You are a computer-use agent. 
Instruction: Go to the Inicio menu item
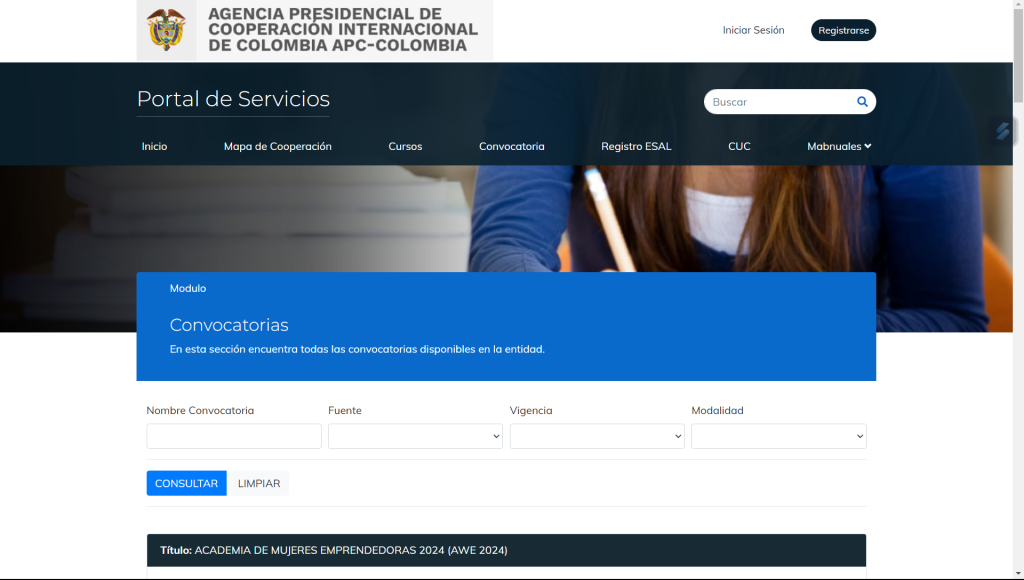tap(154, 146)
